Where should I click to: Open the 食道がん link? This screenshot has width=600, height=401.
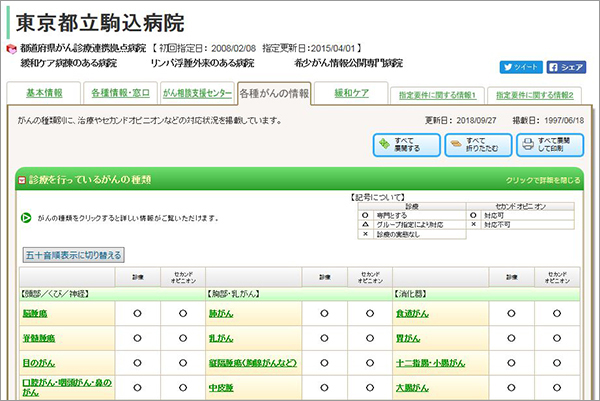click(x=412, y=314)
